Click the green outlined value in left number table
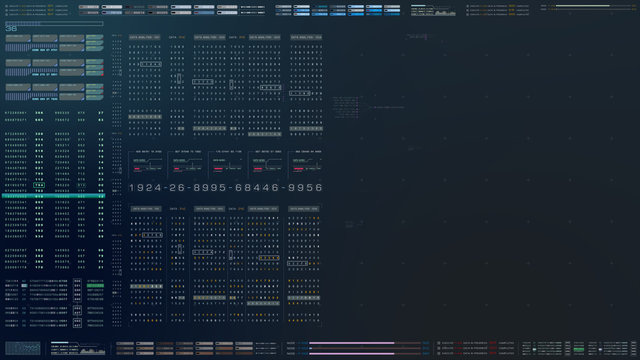640x360 pixels. (39, 185)
